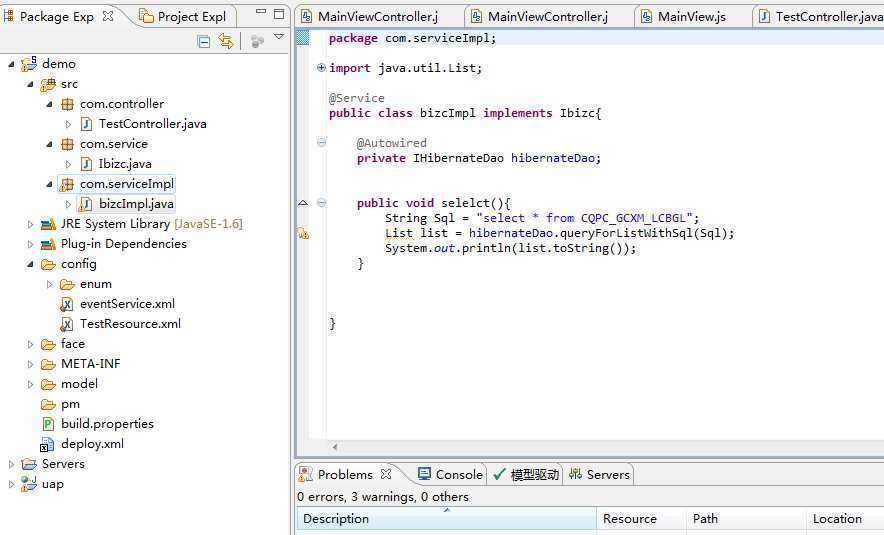
Task: Select JRE System Library icon
Action: point(48,224)
